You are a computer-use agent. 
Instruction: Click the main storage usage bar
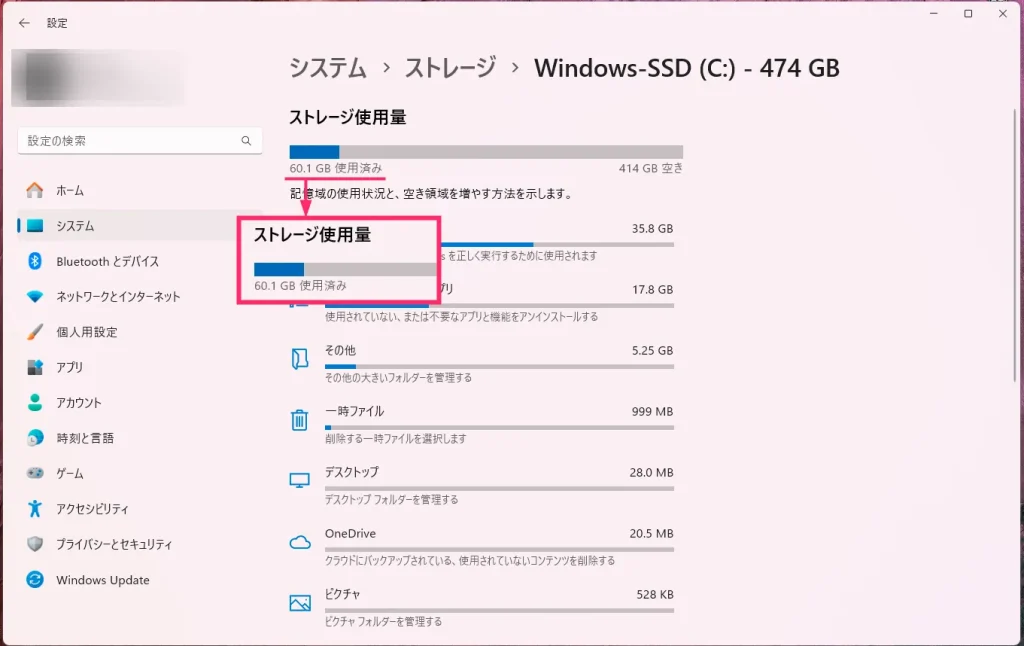(486, 152)
